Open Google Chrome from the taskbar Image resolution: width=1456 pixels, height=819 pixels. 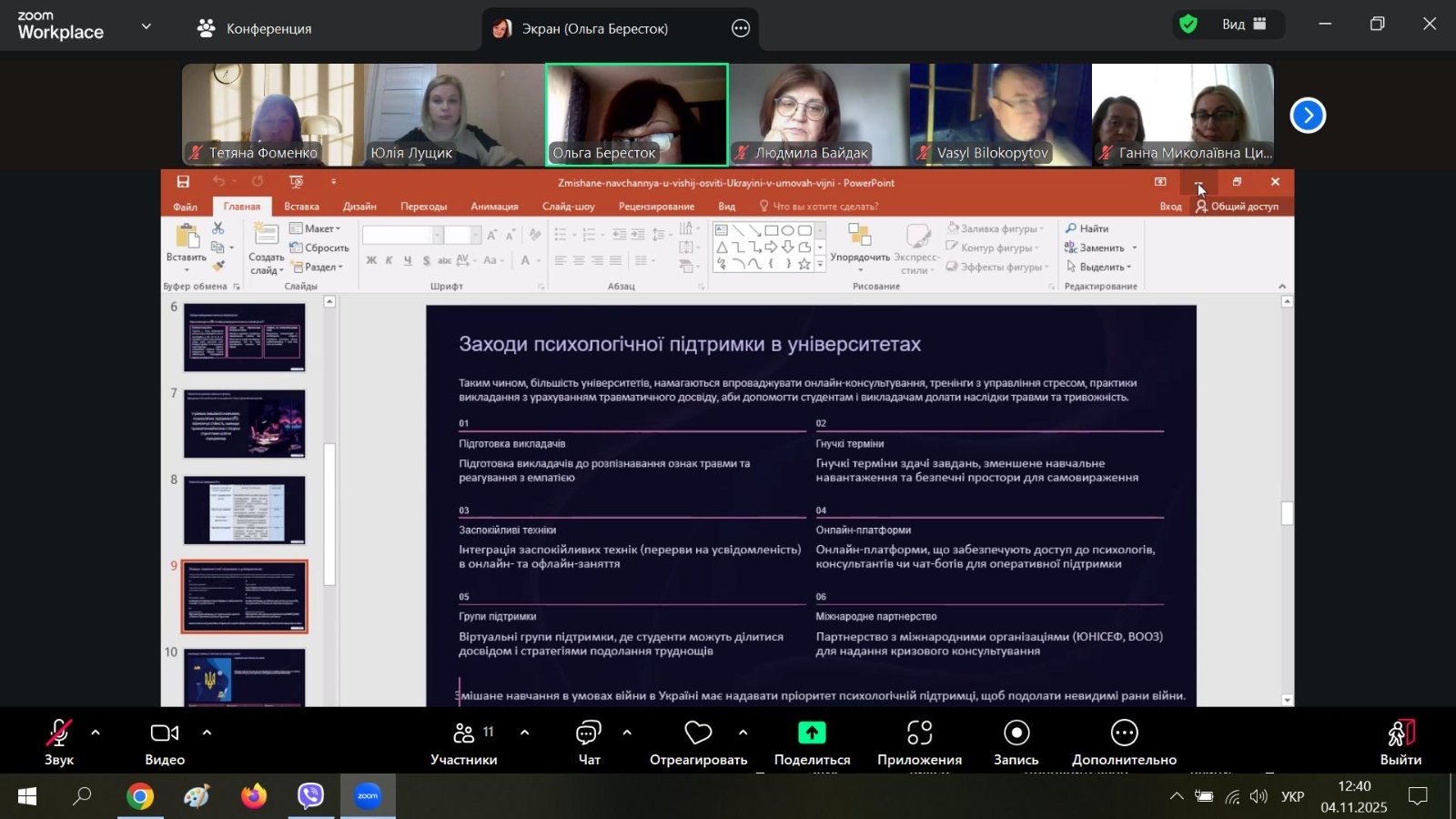[139, 797]
